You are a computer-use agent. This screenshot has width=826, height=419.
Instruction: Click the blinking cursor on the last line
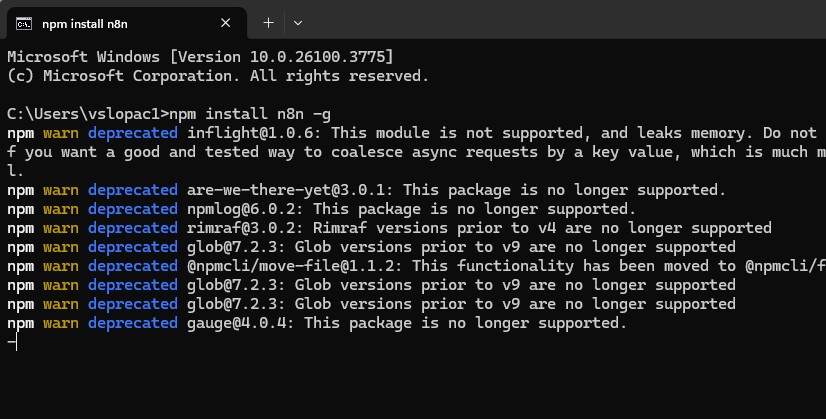pyautogui.click(x=12, y=343)
